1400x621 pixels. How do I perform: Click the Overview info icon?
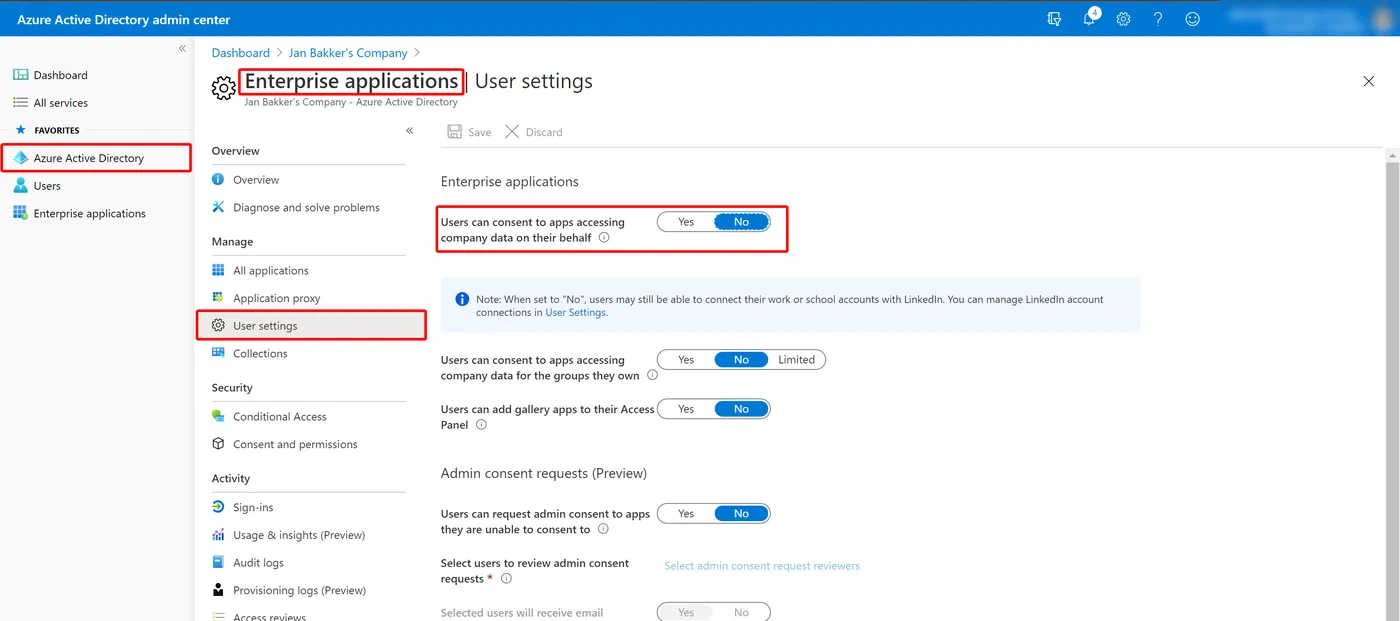(x=218, y=180)
